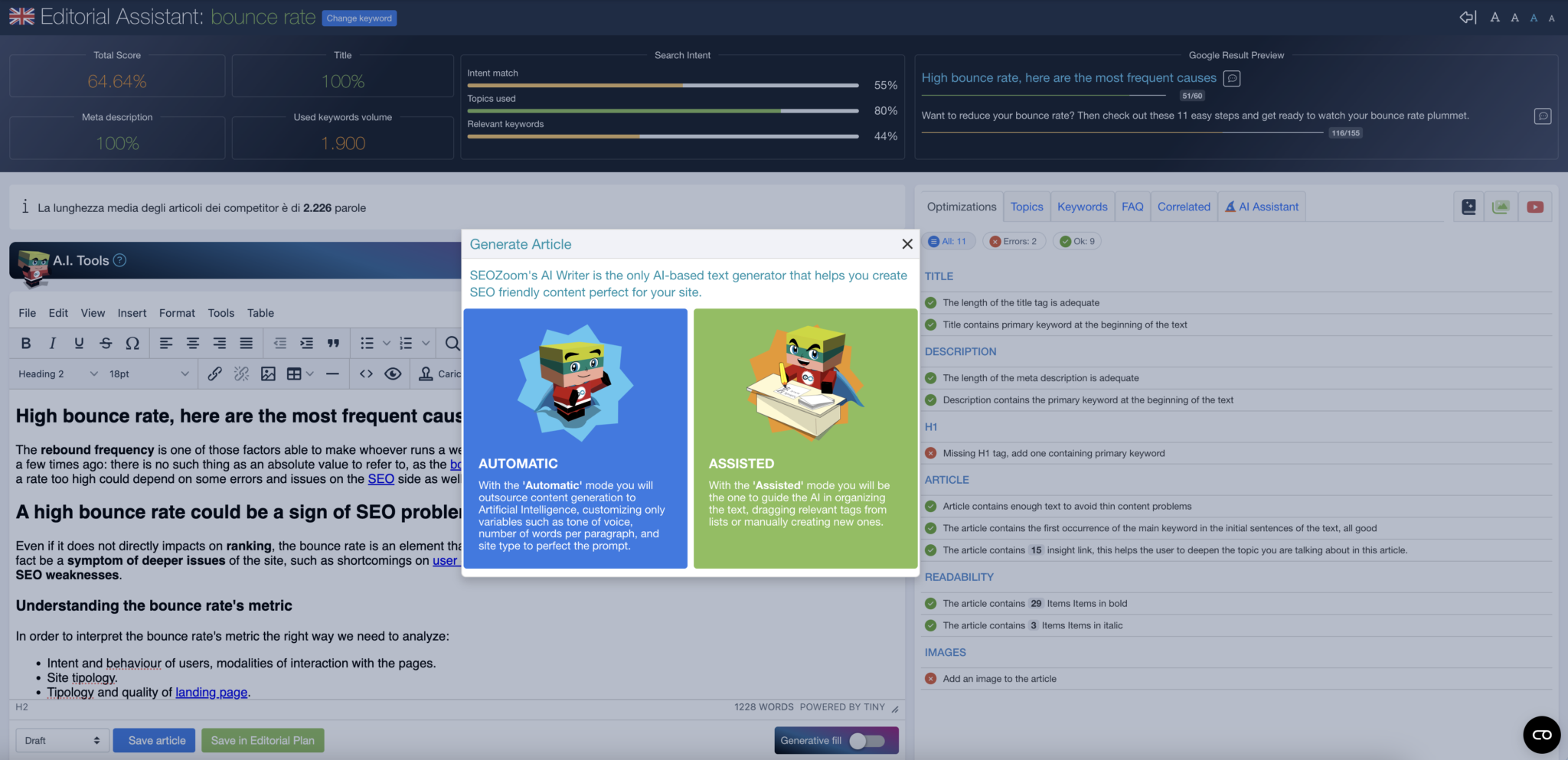The image size is (1568, 760).
Task: Apply strikethrough formatting
Action: tap(106, 343)
